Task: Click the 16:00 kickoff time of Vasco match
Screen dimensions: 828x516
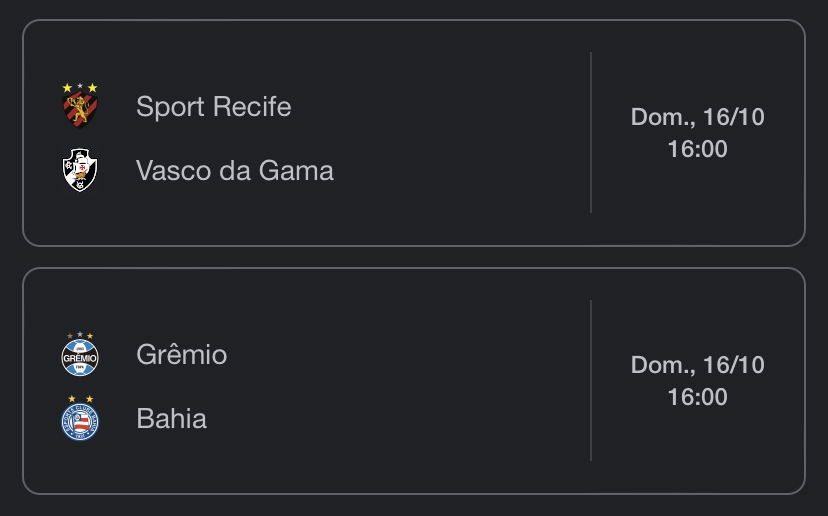Action: [698, 149]
